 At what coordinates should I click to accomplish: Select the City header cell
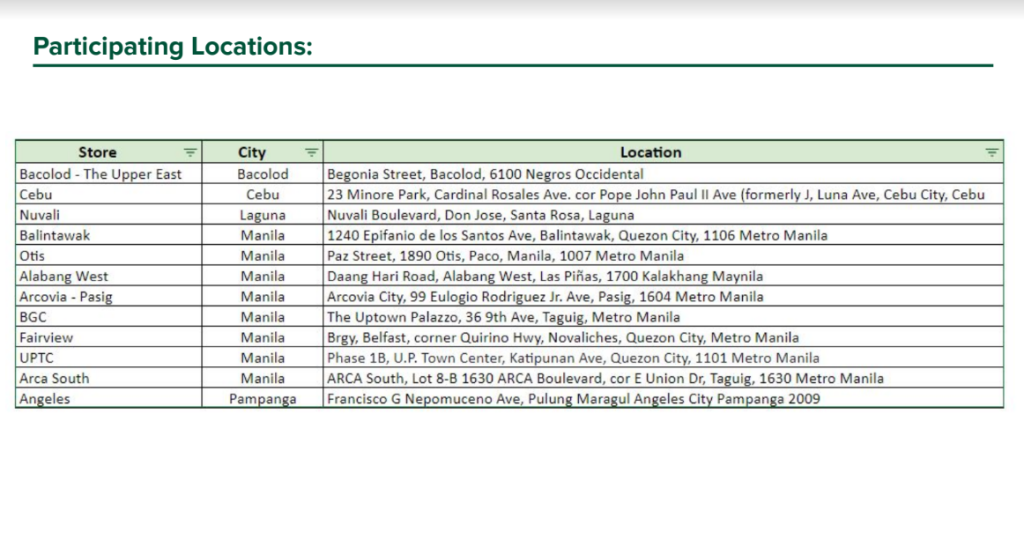(263, 152)
